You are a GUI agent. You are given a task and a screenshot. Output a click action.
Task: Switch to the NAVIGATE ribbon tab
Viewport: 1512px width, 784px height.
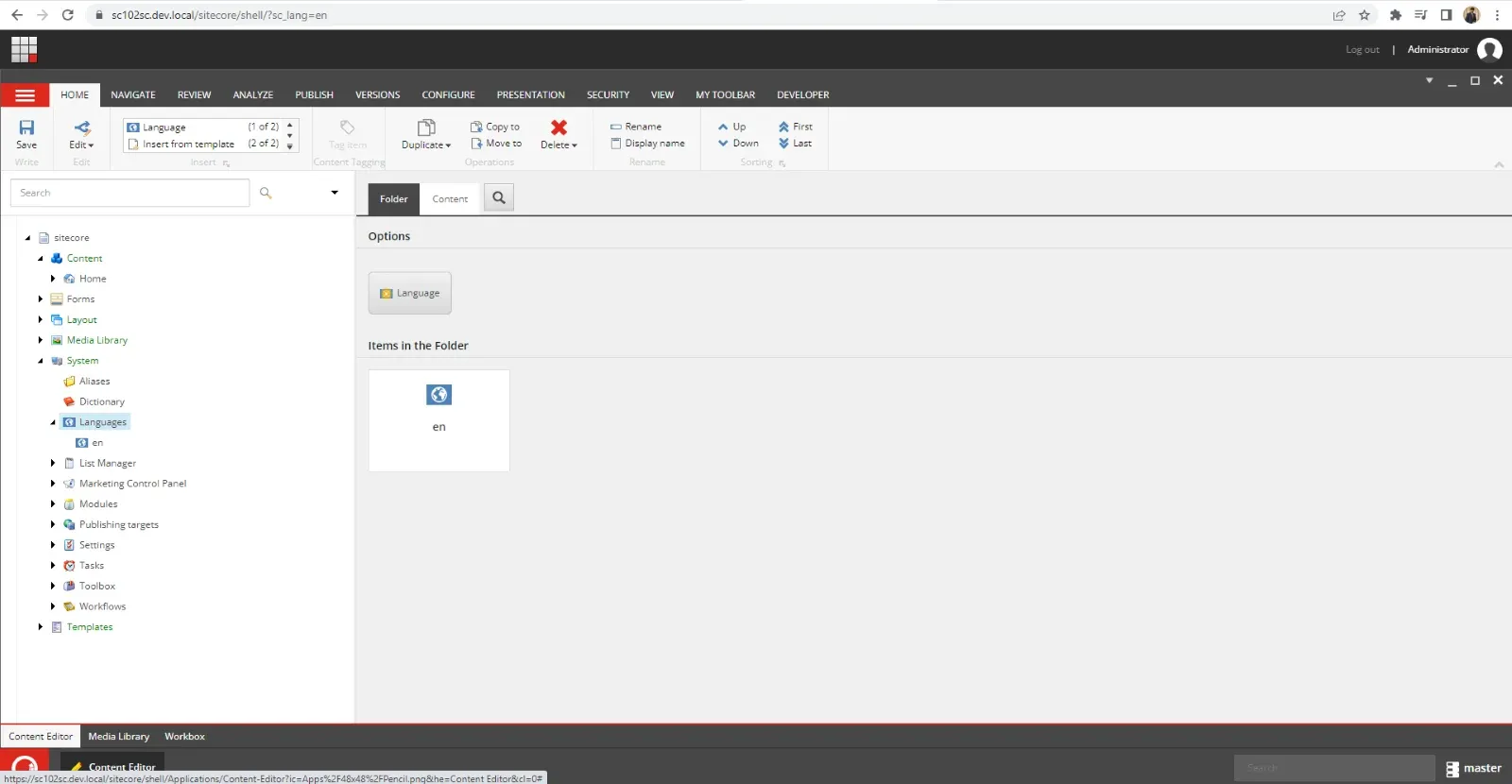133,95
